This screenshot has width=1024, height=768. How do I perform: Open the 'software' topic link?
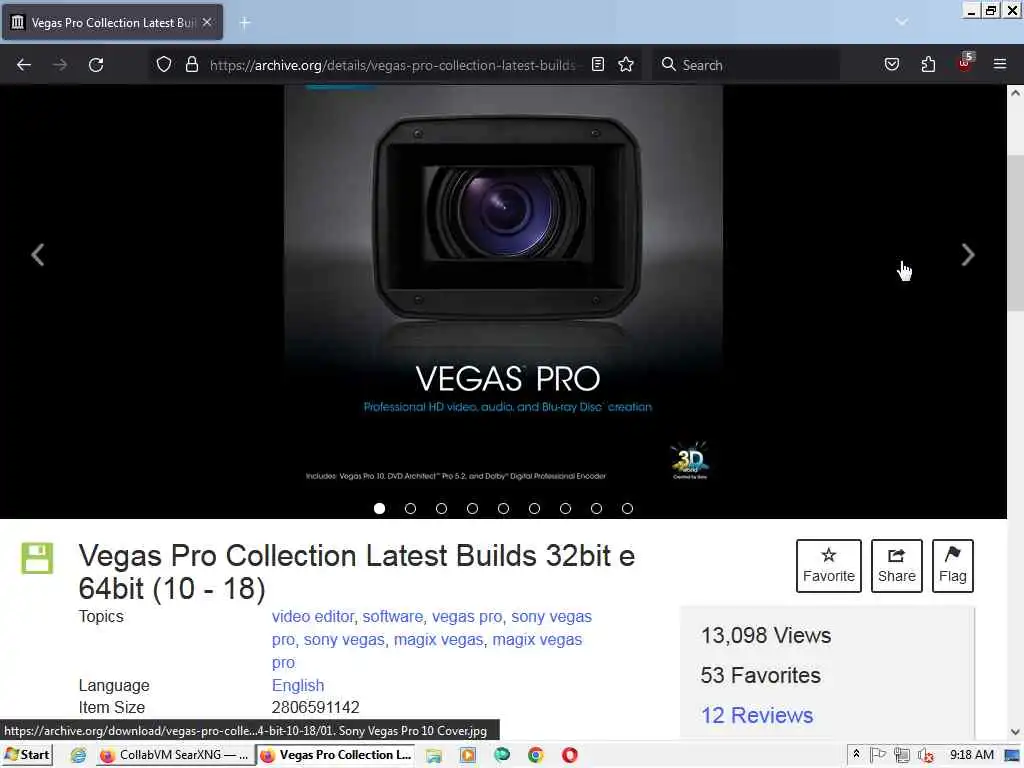click(392, 616)
